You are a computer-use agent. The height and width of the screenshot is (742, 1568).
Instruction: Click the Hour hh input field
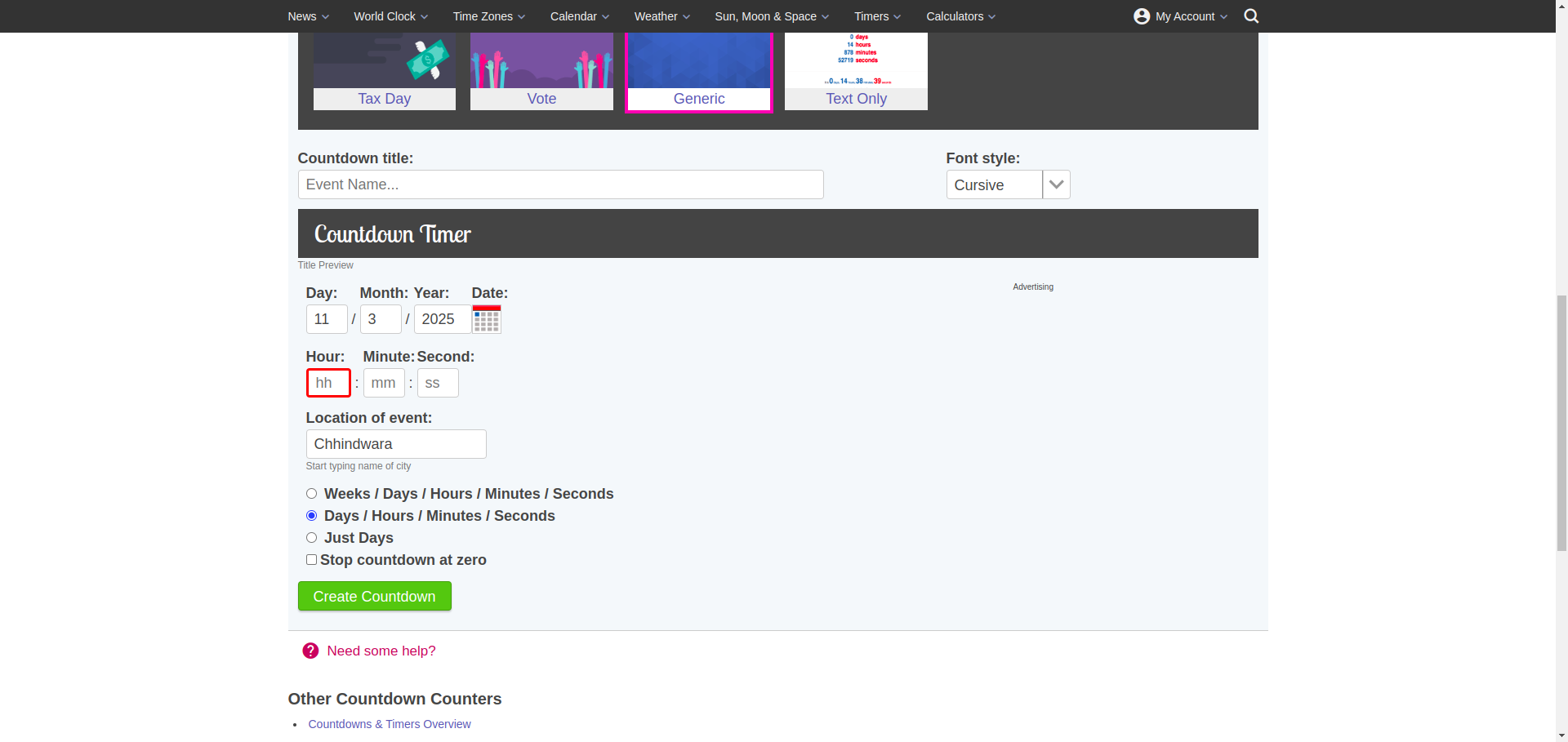[x=328, y=383]
